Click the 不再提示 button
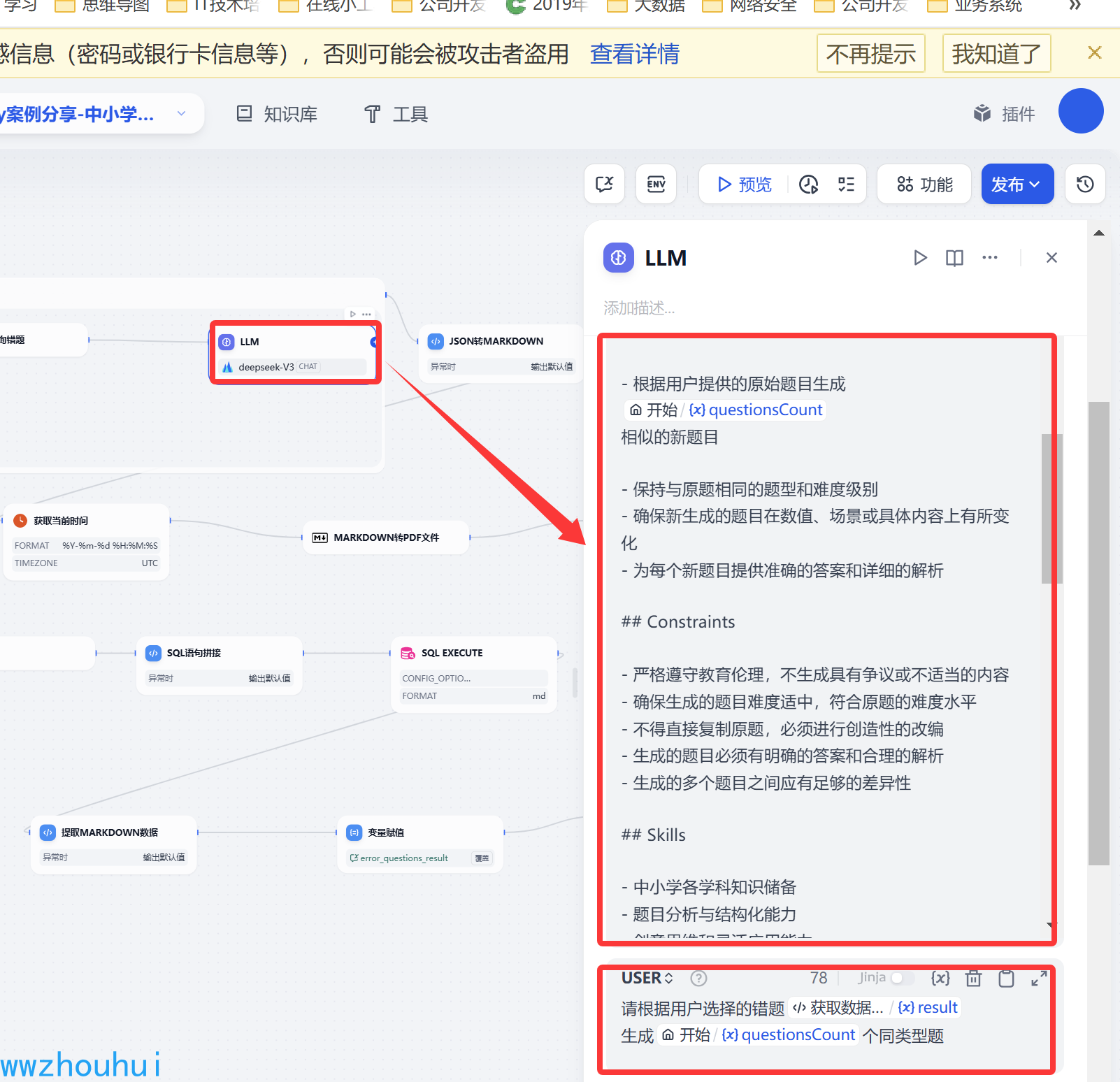This screenshot has width=1120, height=1082. (871, 53)
